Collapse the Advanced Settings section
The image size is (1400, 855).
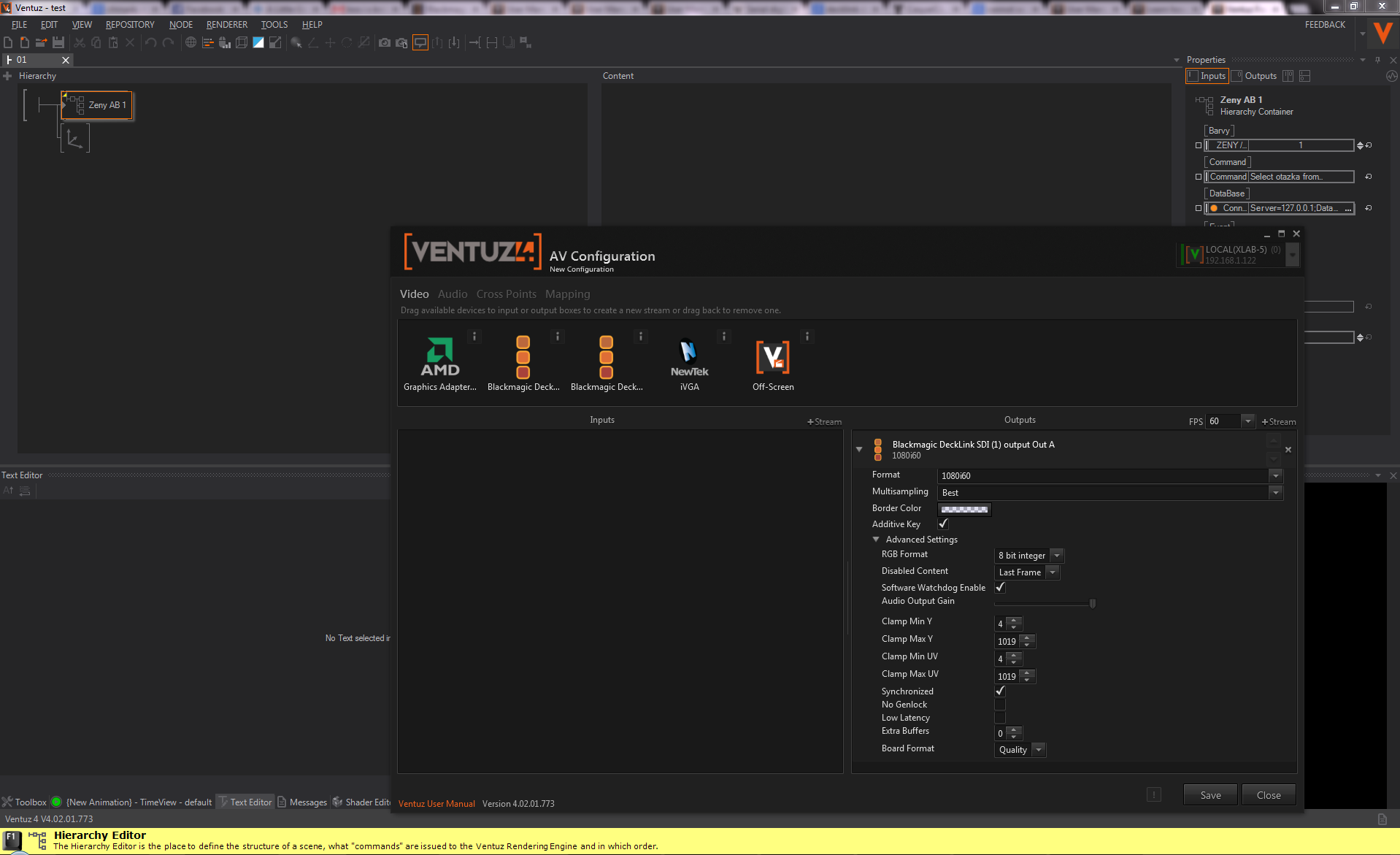coord(876,540)
